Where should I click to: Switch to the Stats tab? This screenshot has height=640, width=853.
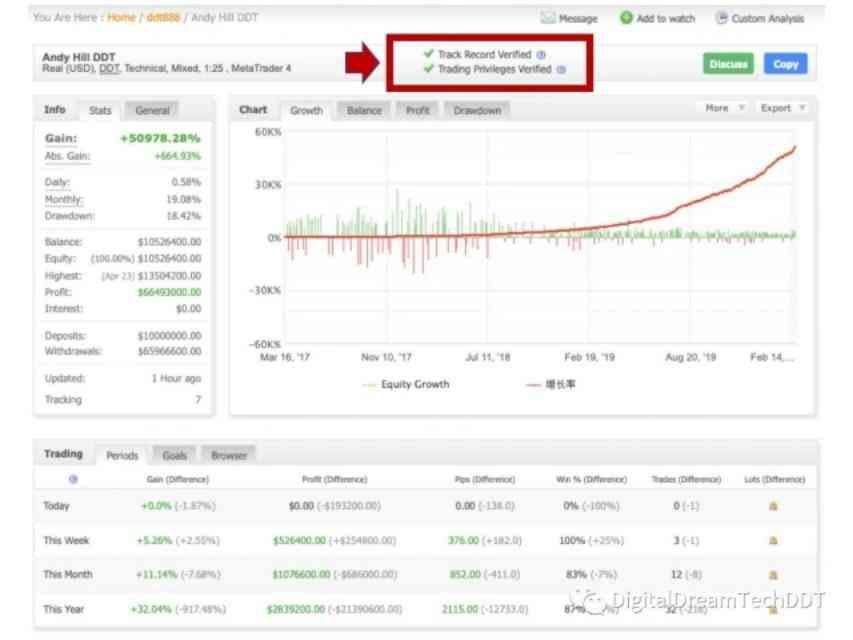[100, 110]
